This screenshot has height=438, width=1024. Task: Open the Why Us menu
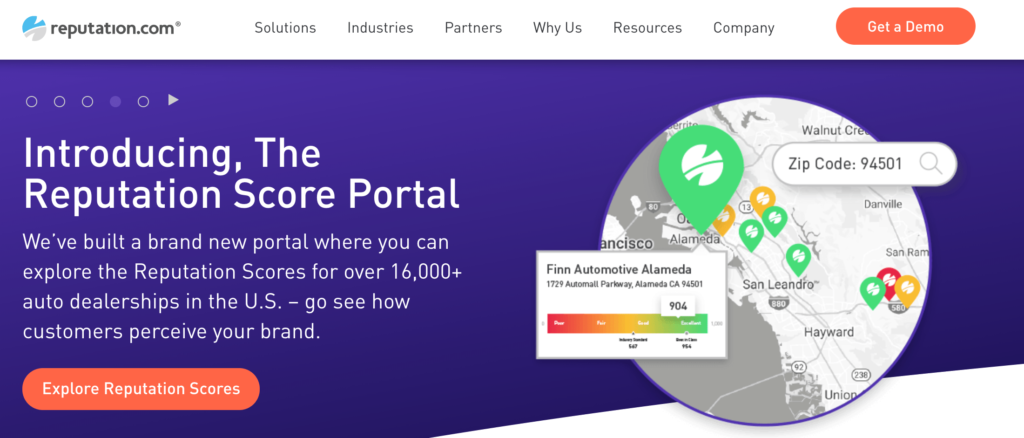pos(557,27)
